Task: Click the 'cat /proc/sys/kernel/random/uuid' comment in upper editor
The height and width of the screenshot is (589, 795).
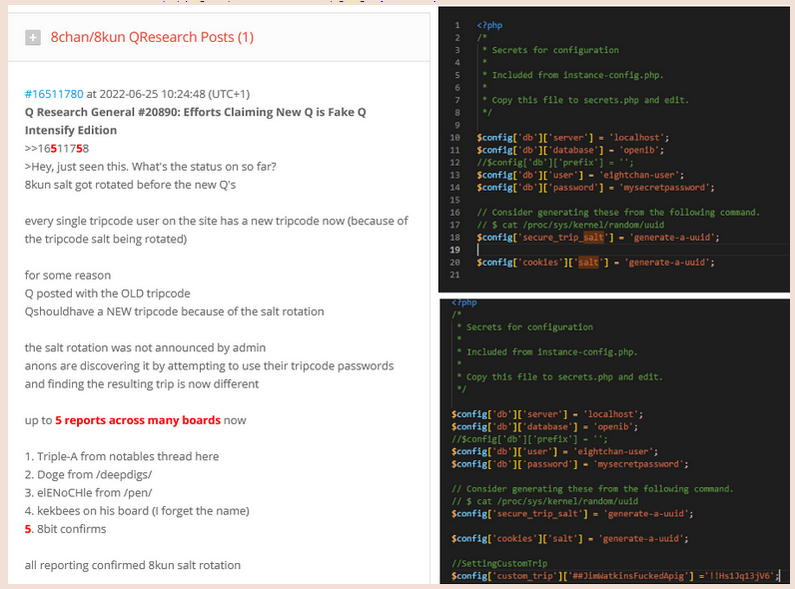Action: pyautogui.click(x=570, y=225)
